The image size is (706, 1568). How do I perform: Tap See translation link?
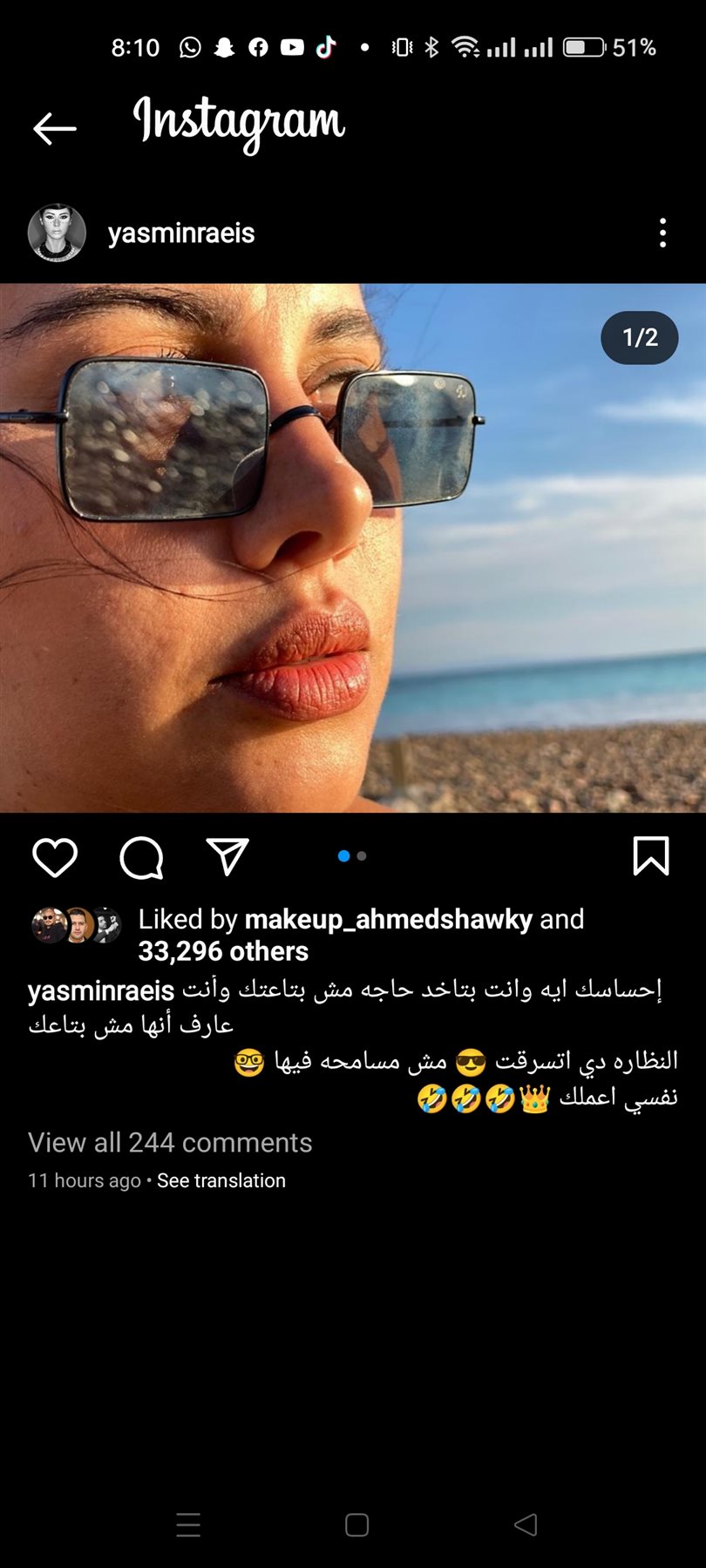[221, 1180]
